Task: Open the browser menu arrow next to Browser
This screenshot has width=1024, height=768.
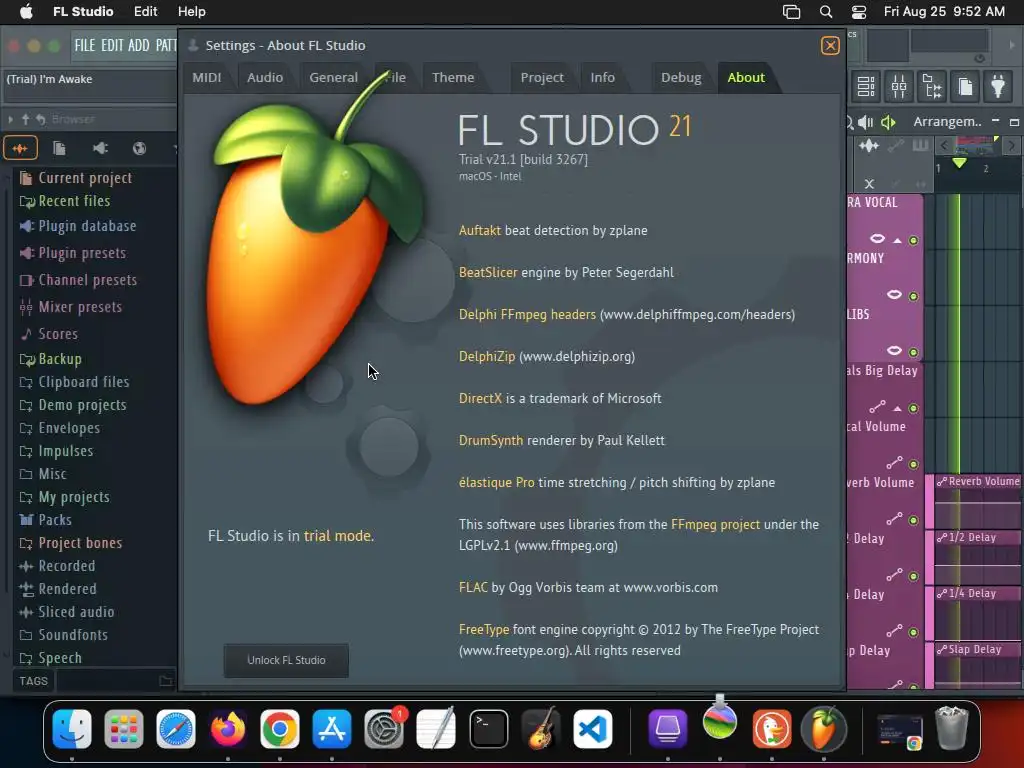Action: [10, 119]
